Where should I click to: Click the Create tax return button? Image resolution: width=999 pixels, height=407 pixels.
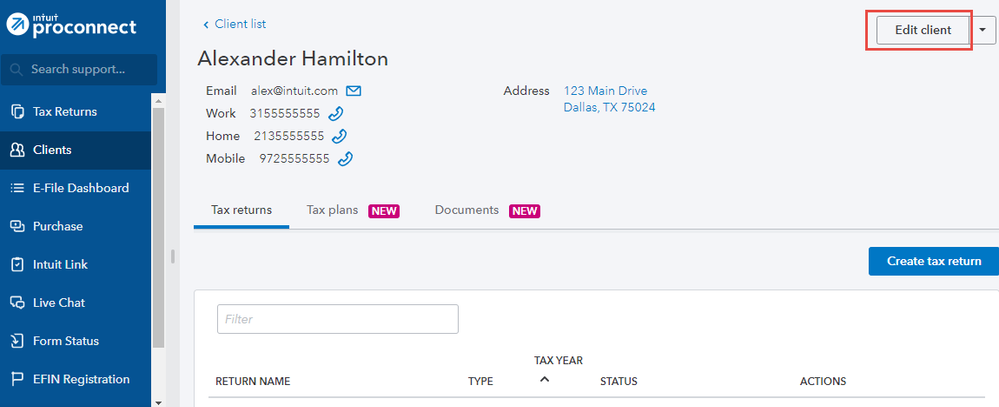click(933, 261)
